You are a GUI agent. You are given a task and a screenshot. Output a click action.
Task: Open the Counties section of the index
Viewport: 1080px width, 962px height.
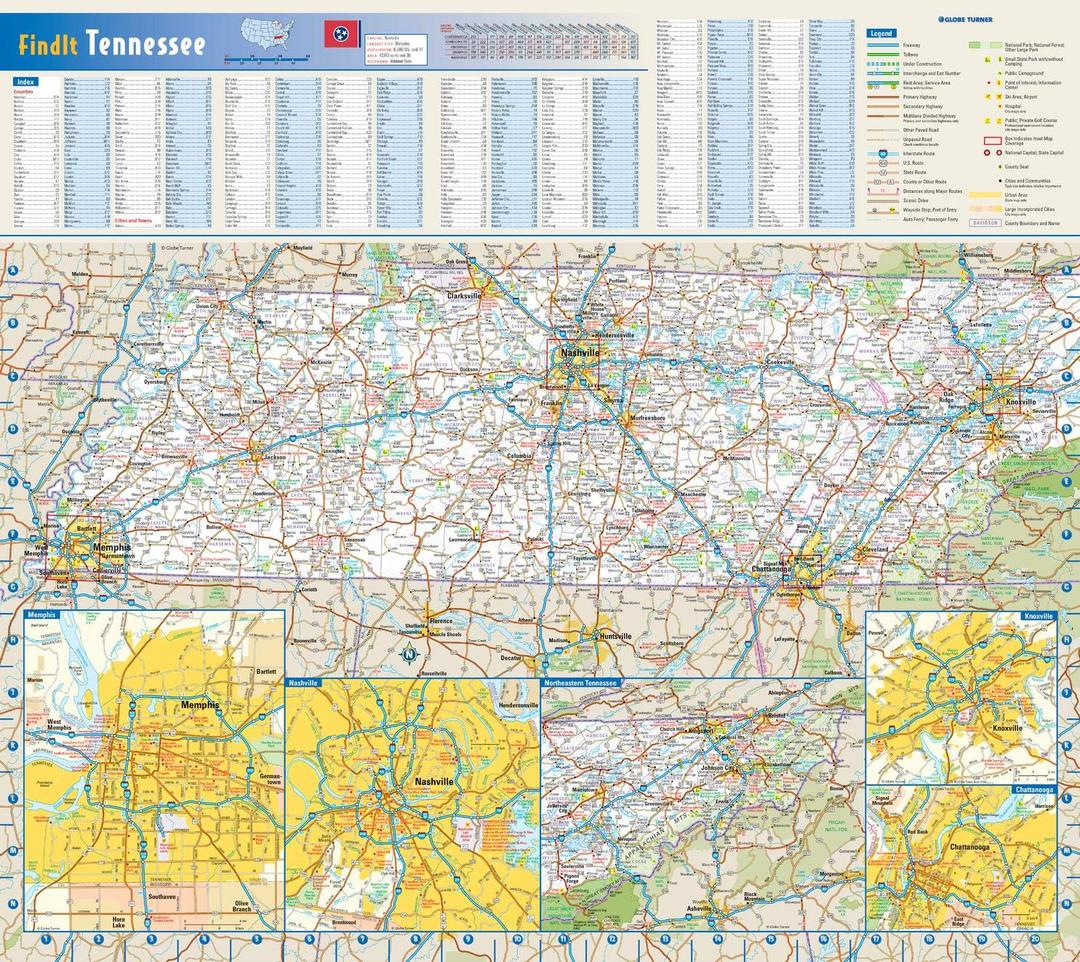point(22,90)
